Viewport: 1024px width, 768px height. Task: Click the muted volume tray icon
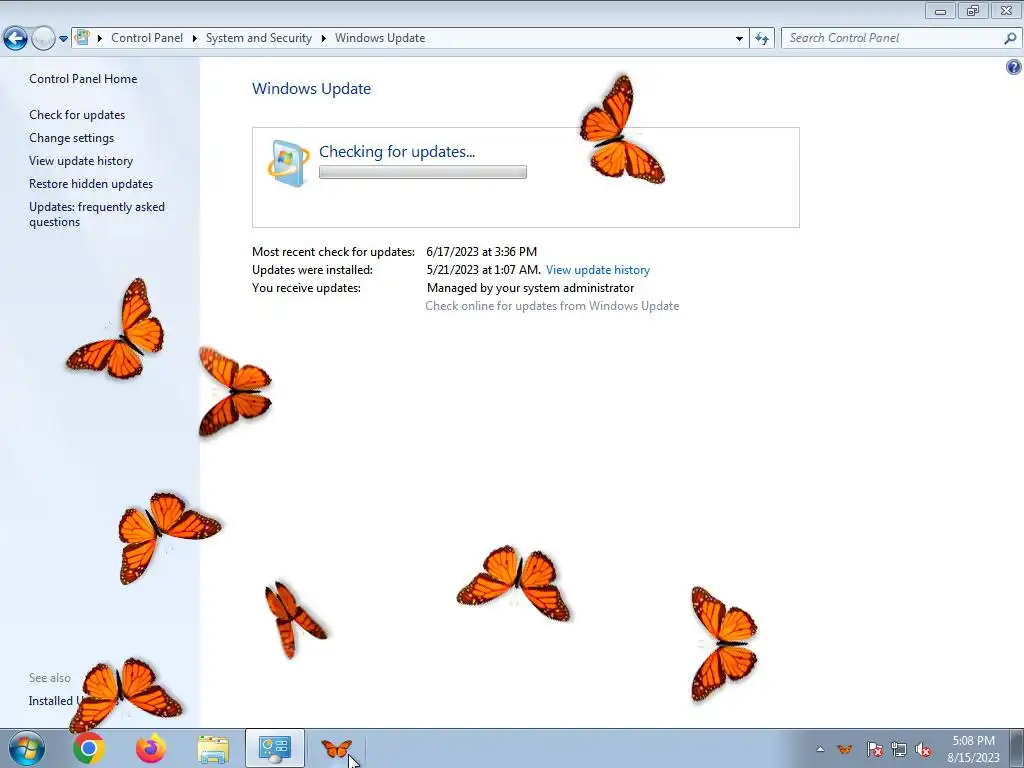coord(923,749)
